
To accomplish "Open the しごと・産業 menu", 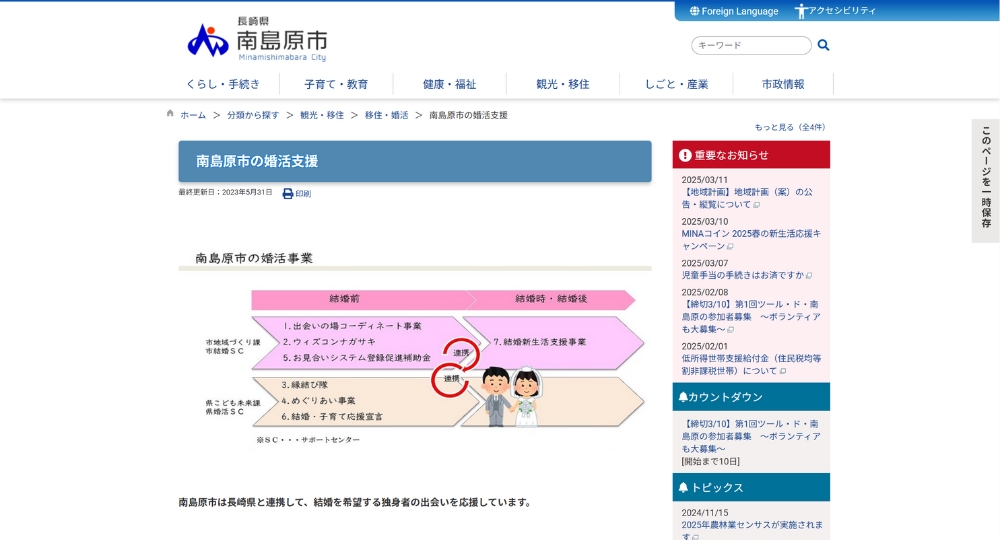I will 676,84.
